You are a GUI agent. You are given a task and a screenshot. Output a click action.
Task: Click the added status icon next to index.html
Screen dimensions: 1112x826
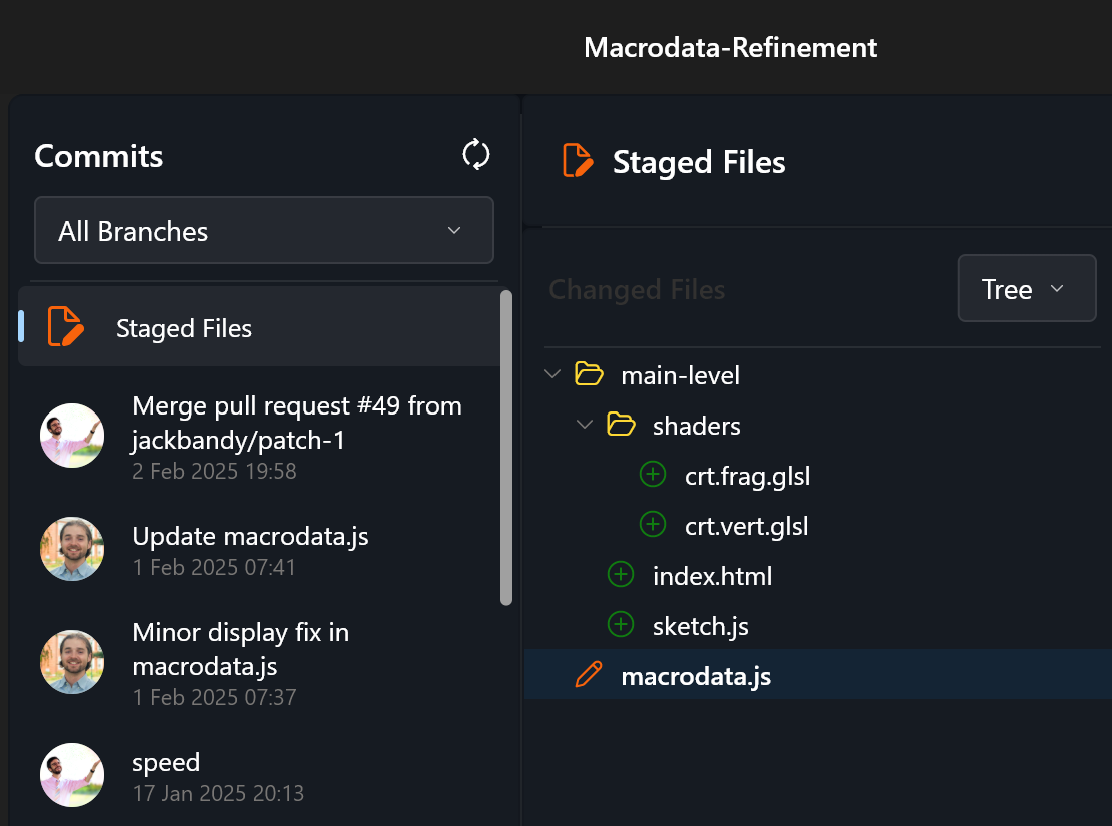point(620,574)
